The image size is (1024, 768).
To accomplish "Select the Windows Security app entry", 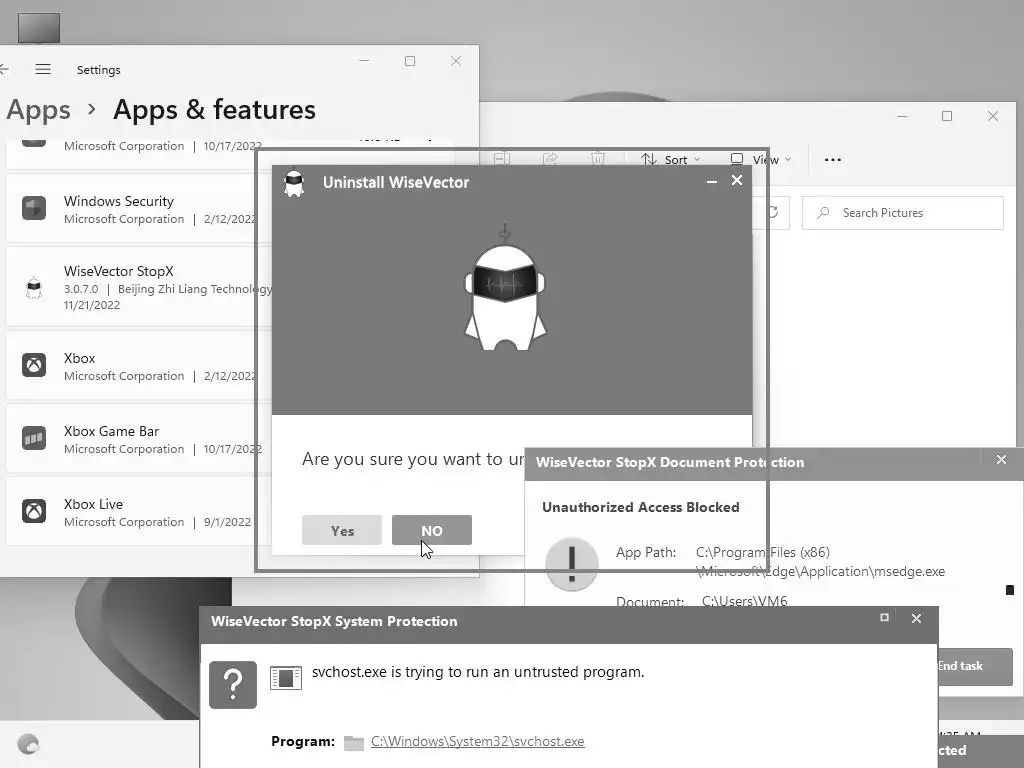I will [139, 209].
